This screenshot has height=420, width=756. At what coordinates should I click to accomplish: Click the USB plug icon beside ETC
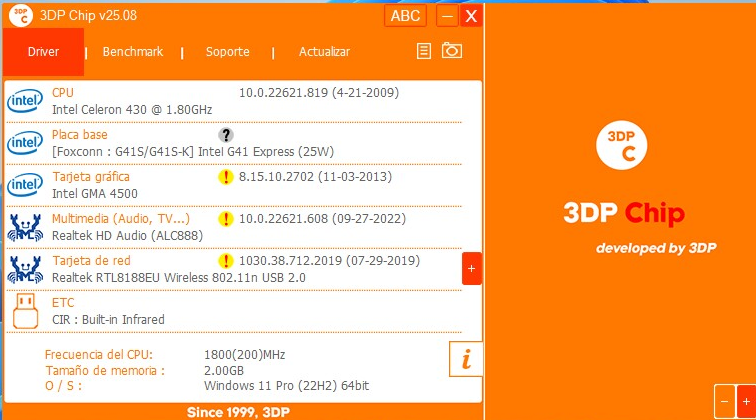[25, 311]
